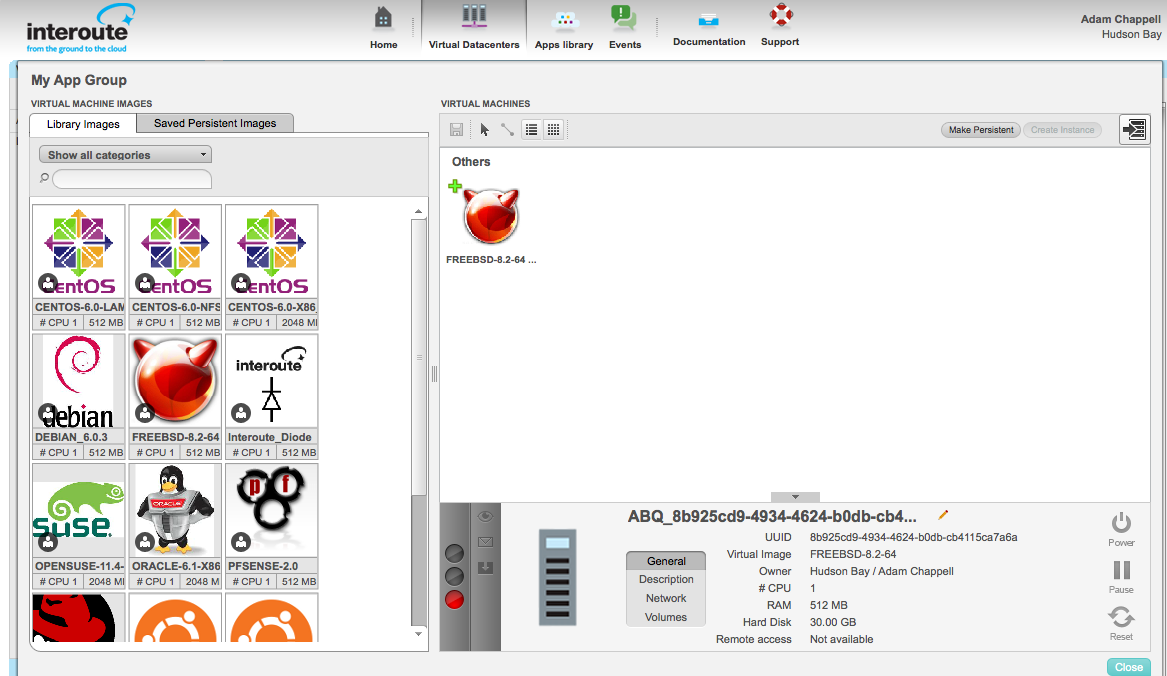Open the Virtual Datacenters section
This screenshot has width=1167, height=676.
click(x=474, y=27)
